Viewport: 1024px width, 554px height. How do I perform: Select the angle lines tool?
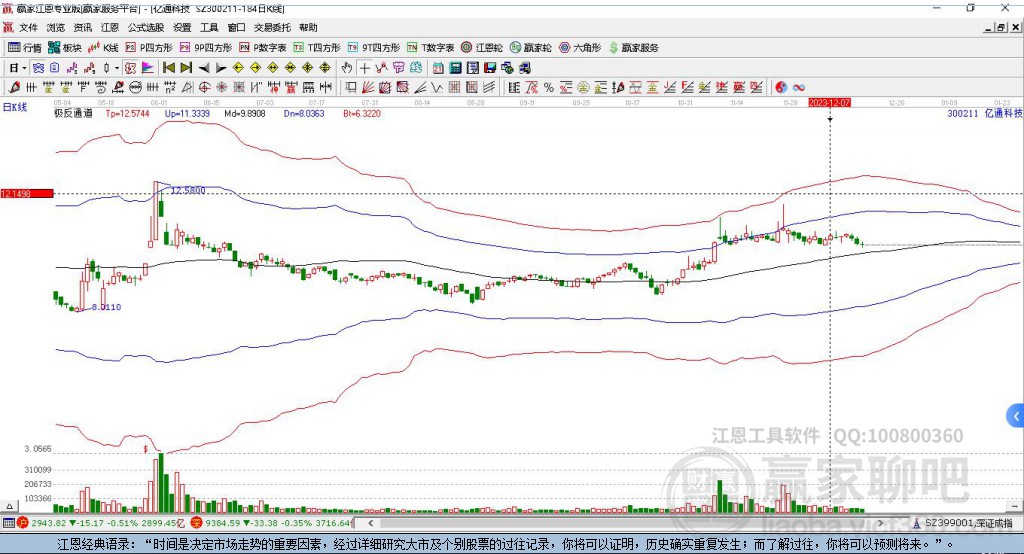(420, 87)
